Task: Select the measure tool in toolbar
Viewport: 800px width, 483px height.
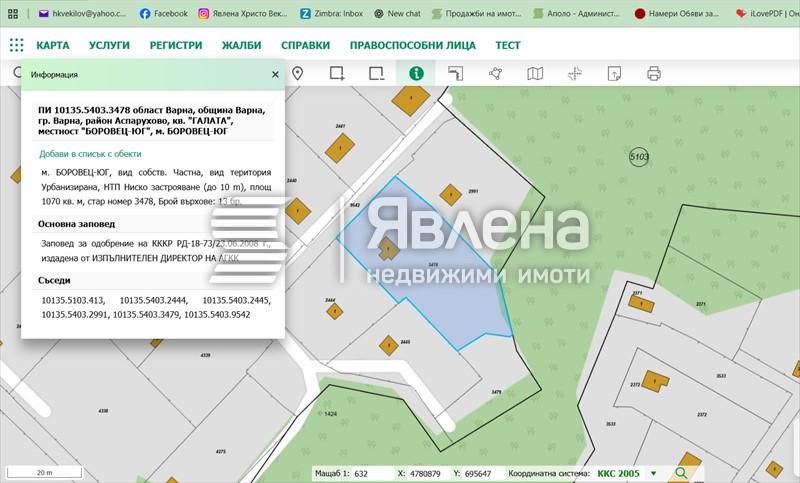Action: [455, 73]
